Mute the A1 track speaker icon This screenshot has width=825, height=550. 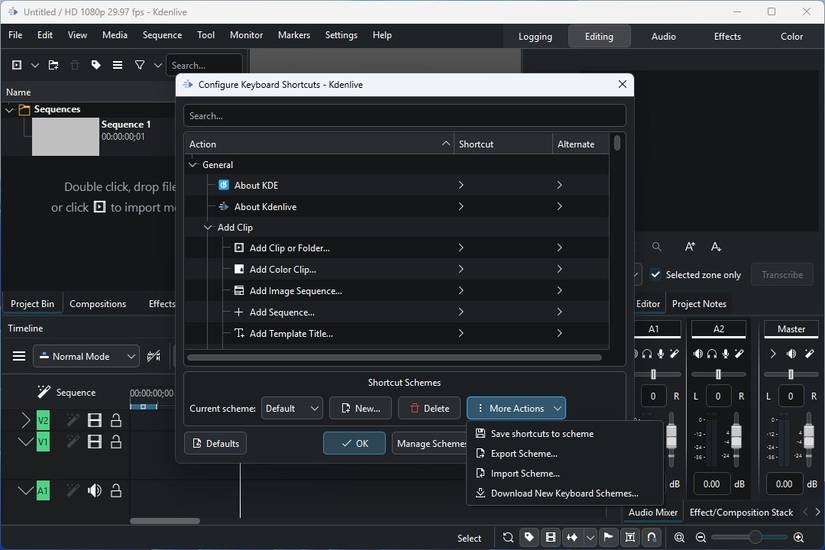click(95, 491)
